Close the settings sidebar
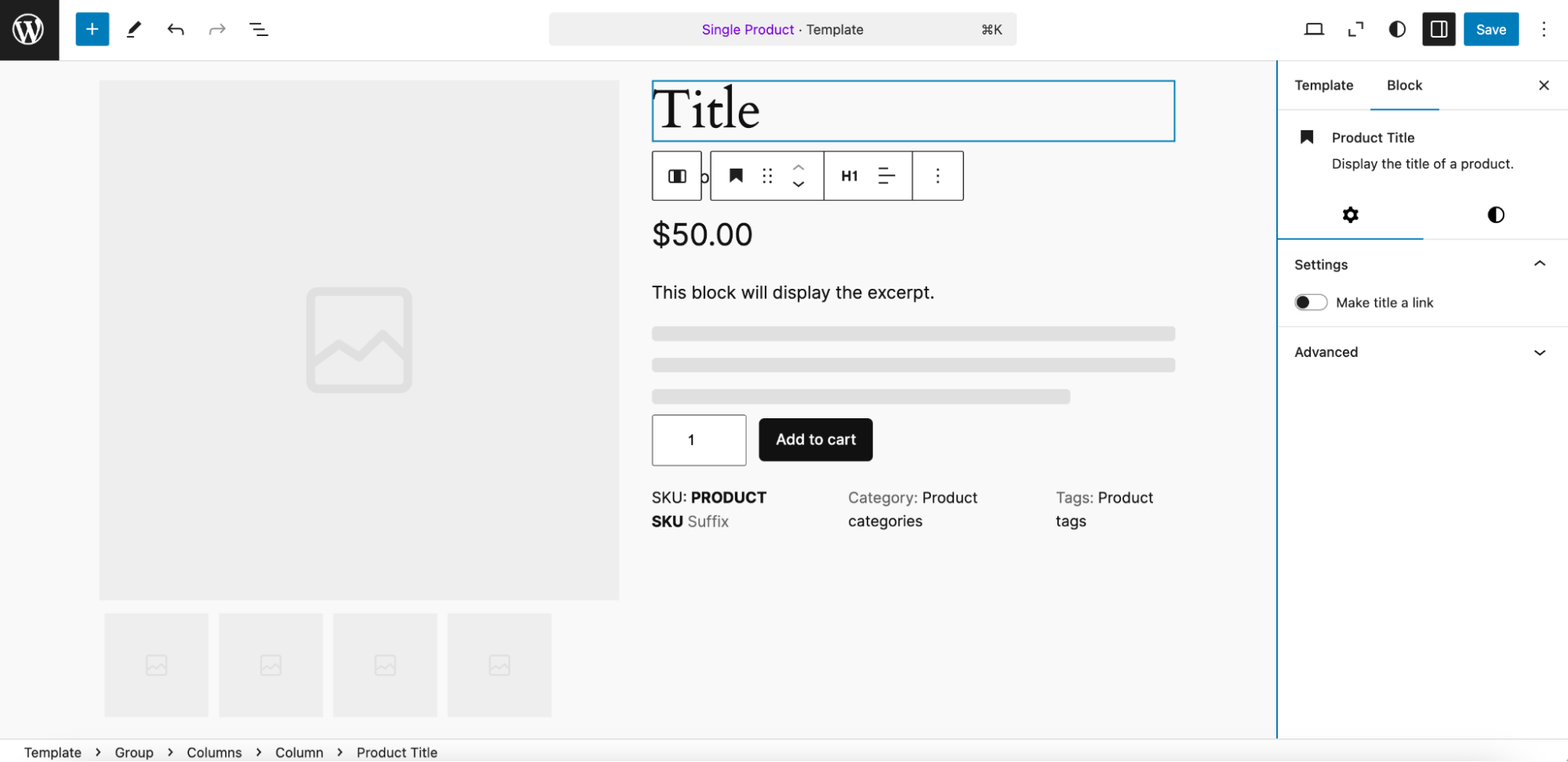 [x=1544, y=86]
